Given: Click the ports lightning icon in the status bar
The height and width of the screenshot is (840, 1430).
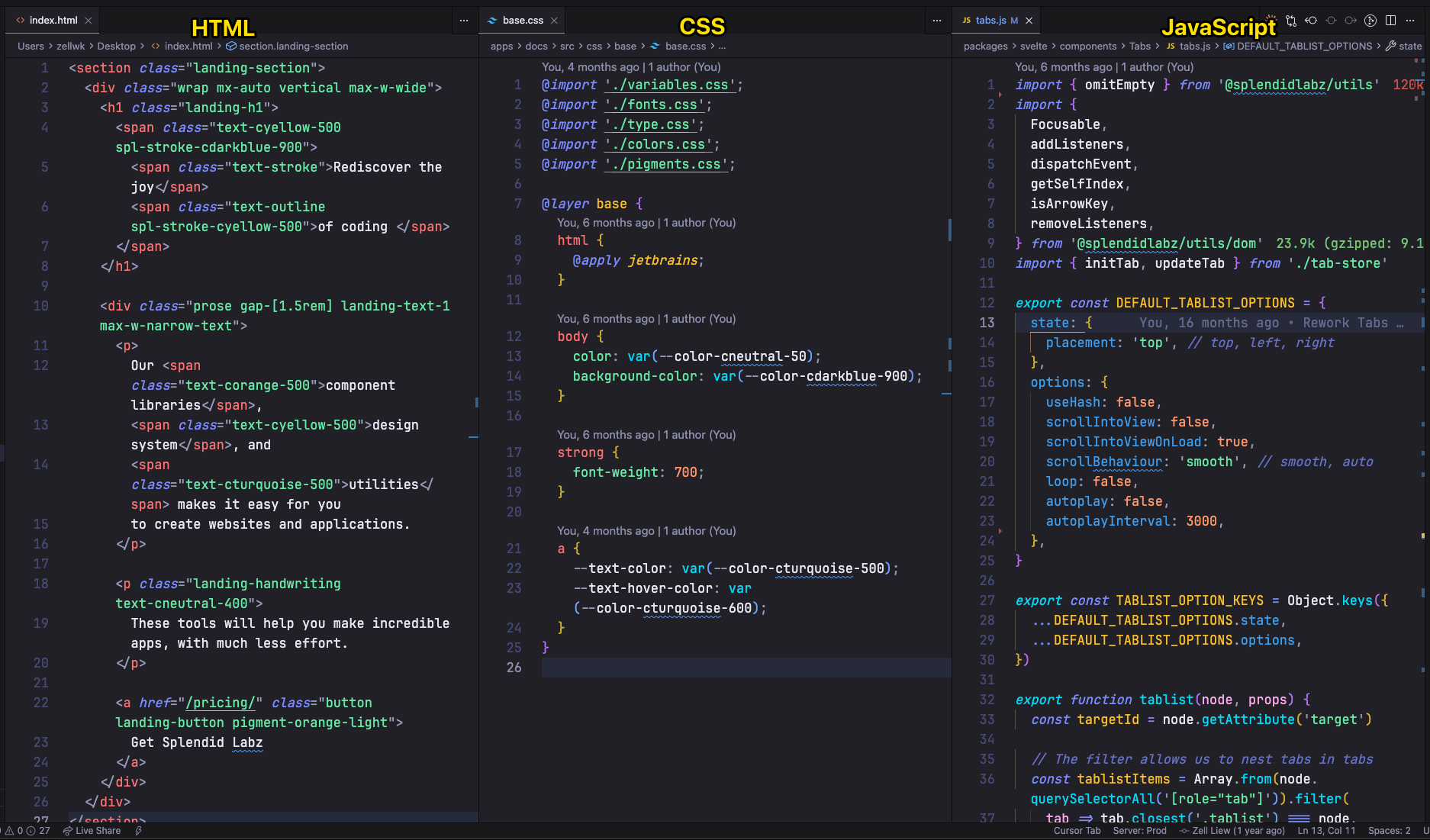Looking at the screenshot, I should pyautogui.click(x=138, y=831).
